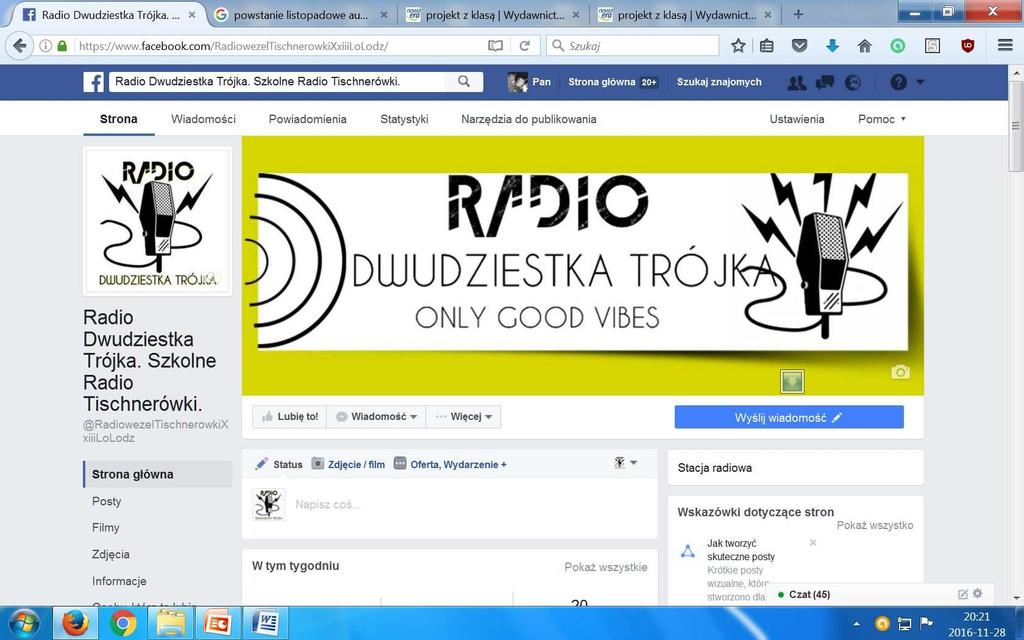Viewport: 1024px width, 640px height.
Task: Open Narzędzia do publikowania tab
Action: click(529, 119)
